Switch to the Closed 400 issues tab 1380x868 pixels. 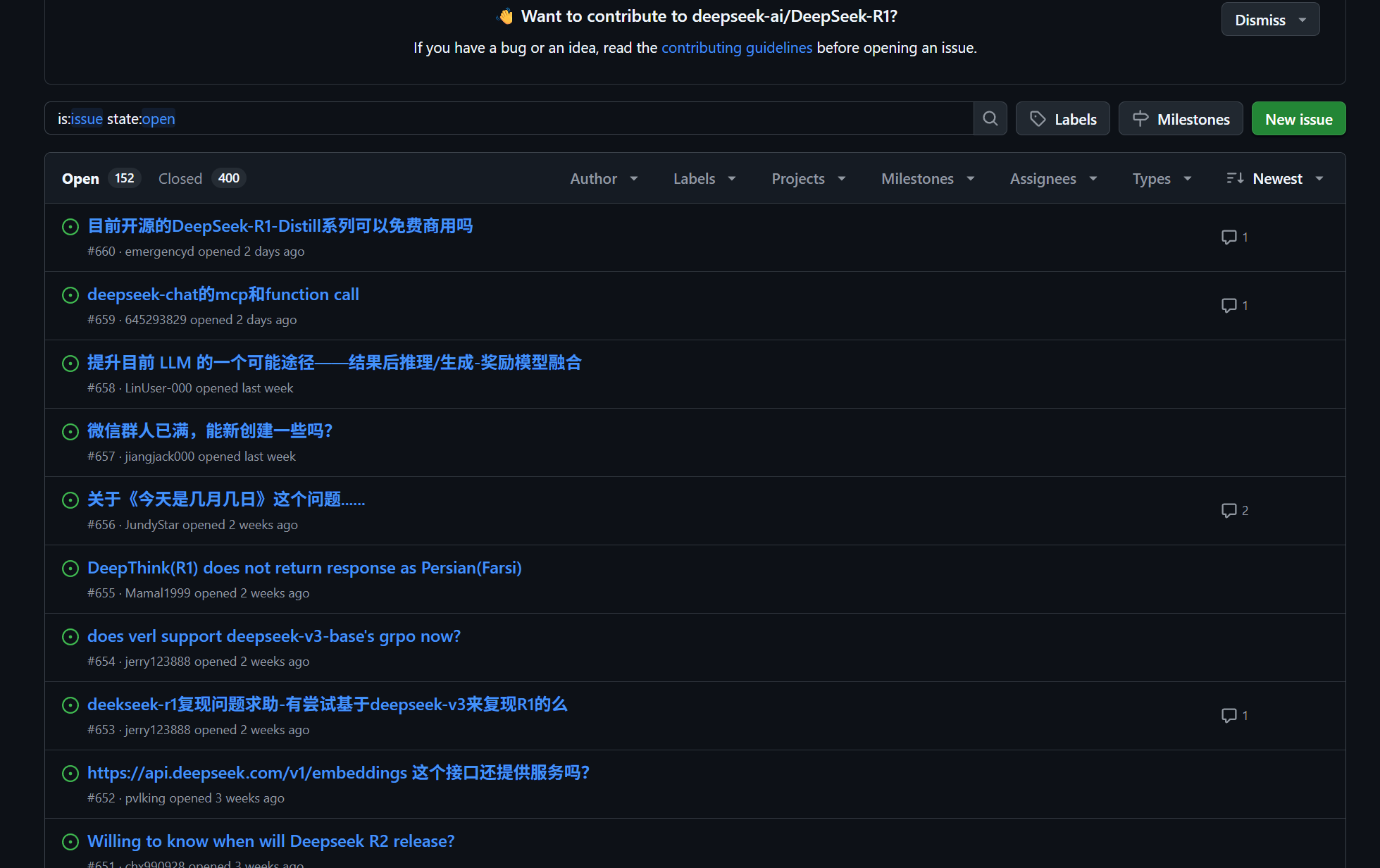tap(200, 179)
